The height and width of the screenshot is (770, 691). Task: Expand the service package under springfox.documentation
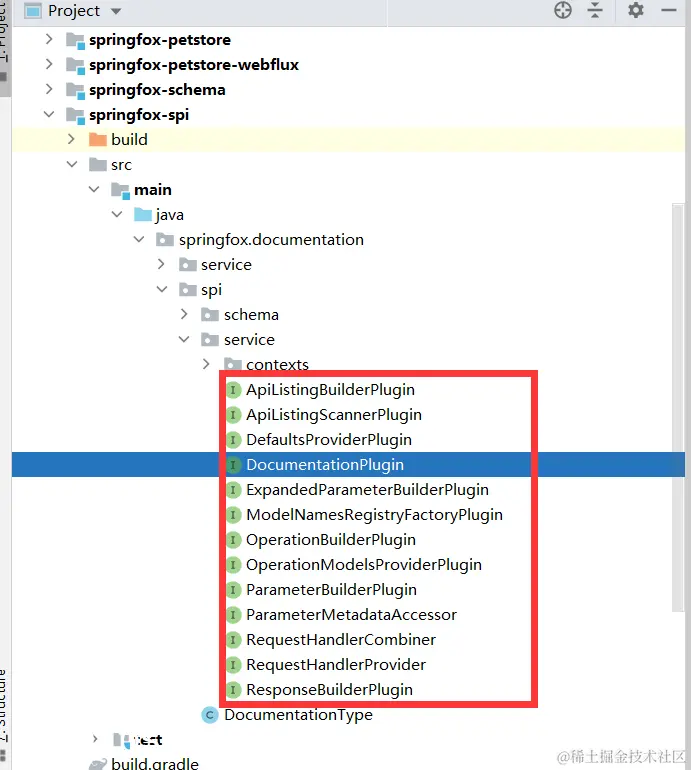pyautogui.click(x=161, y=265)
